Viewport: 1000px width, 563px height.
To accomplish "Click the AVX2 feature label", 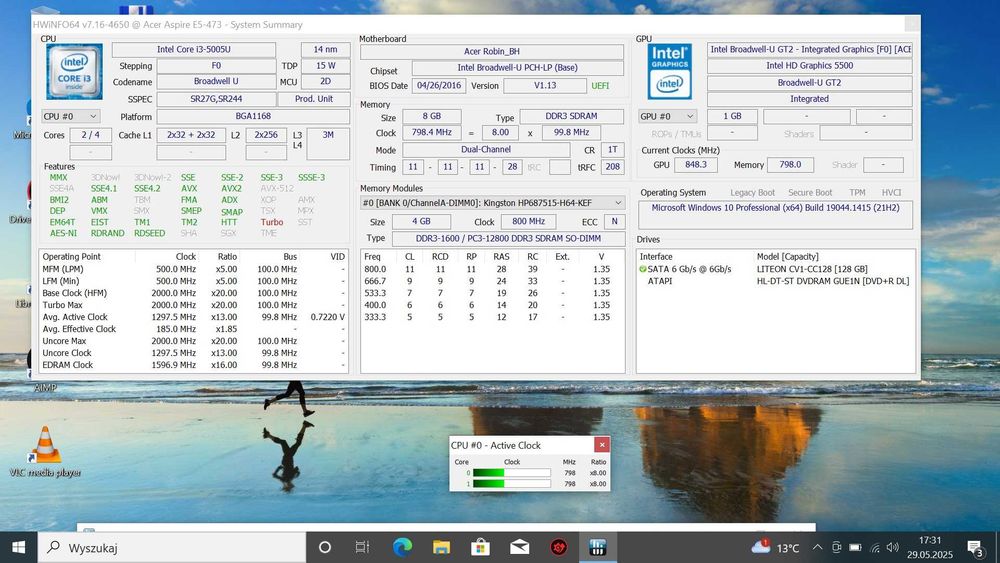I will tap(232, 189).
